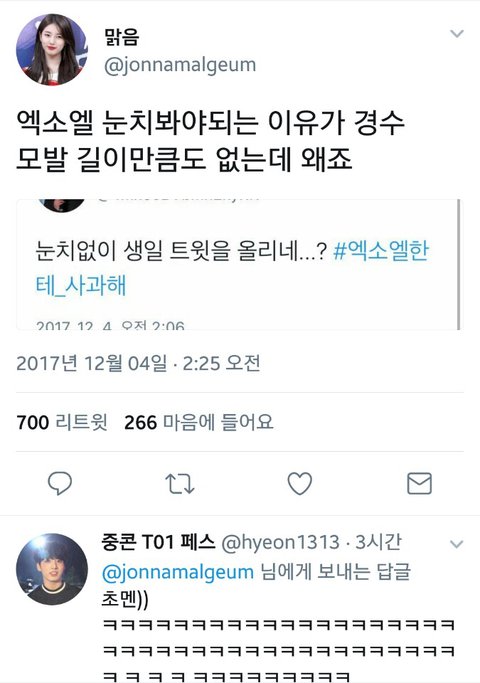Viewport: 480px width, 683px height.
Task: Click the reply speech bubble icon
Action: point(60,483)
